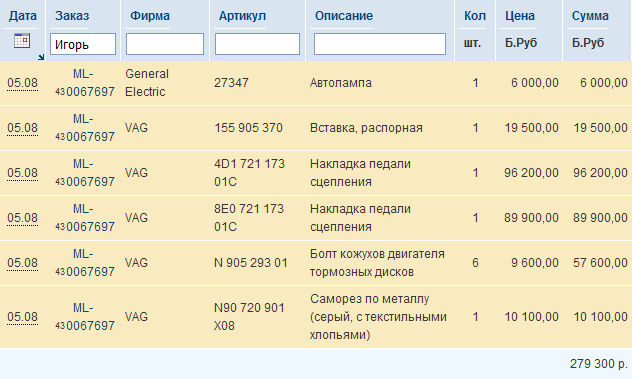The height and width of the screenshot is (379, 632).
Task: Focus the Фирма filter input field
Action: pyautogui.click(x=165, y=44)
